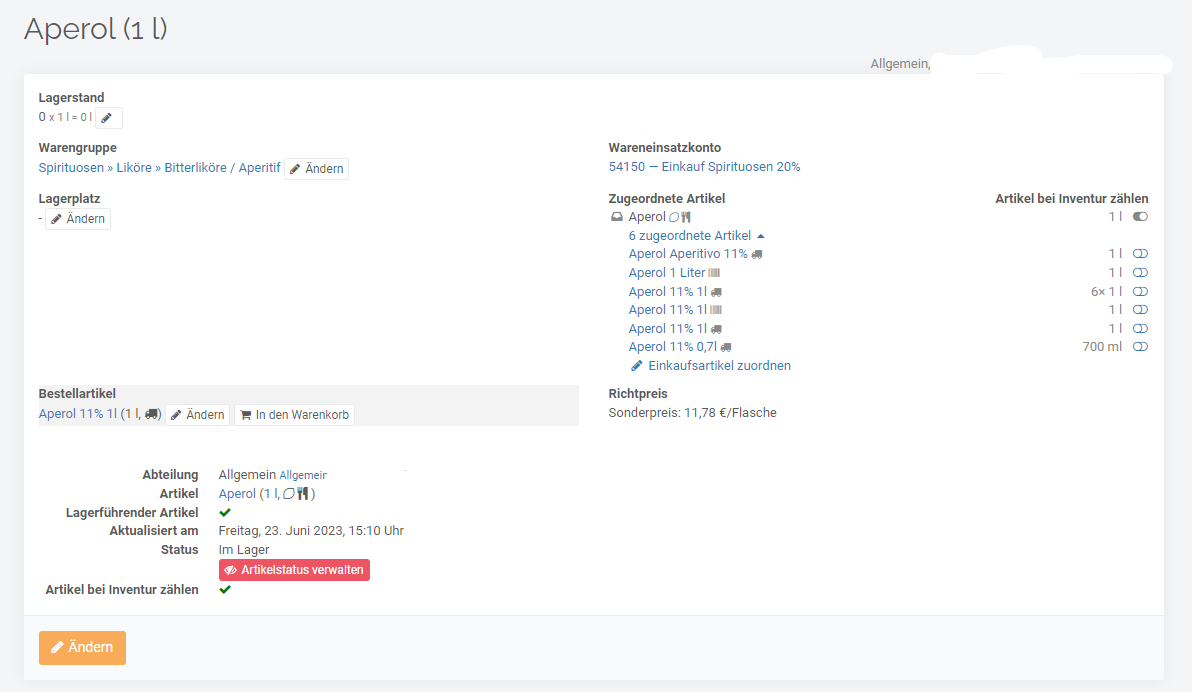Click truck icon next to Aperol 11% 0,7l
This screenshot has width=1192, height=692.
tap(726, 348)
